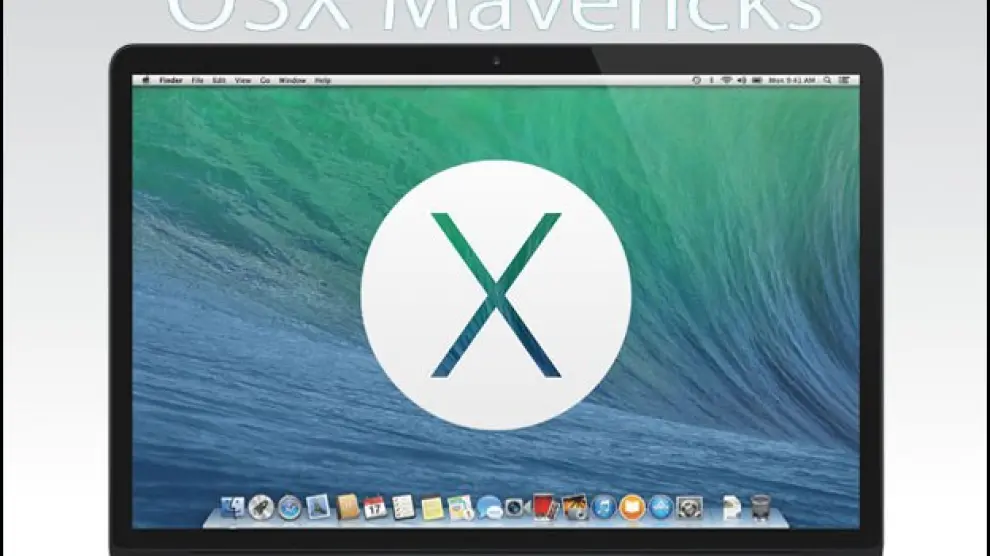Open the Finder menu in menu bar
Viewport: 990px width, 556px height.
point(169,80)
